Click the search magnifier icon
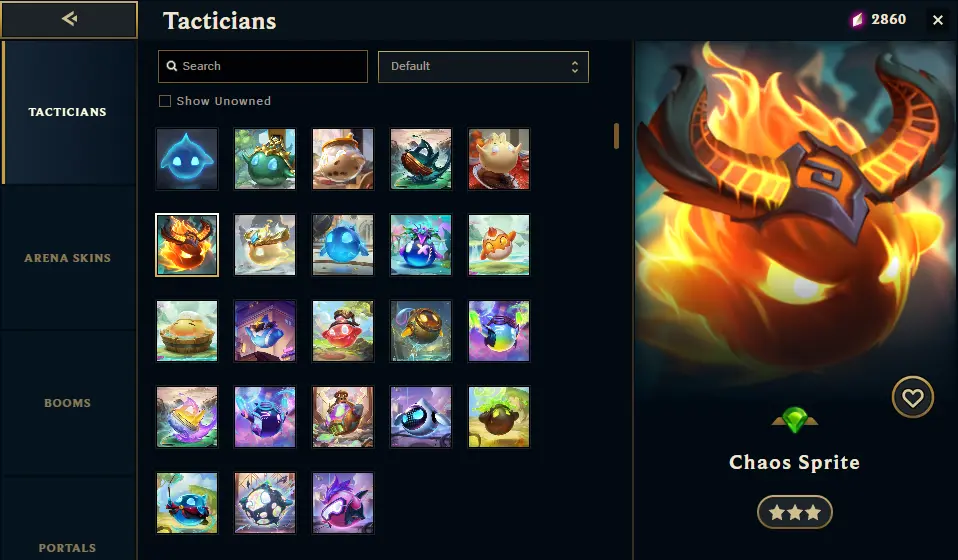This screenshot has width=958, height=560. click(x=172, y=66)
